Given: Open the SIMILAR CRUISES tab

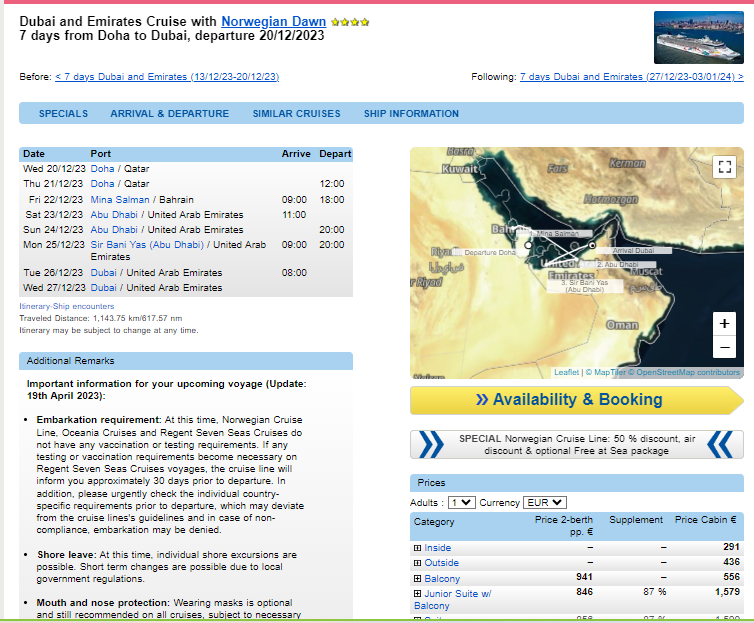Looking at the screenshot, I should (x=296, y=113).
